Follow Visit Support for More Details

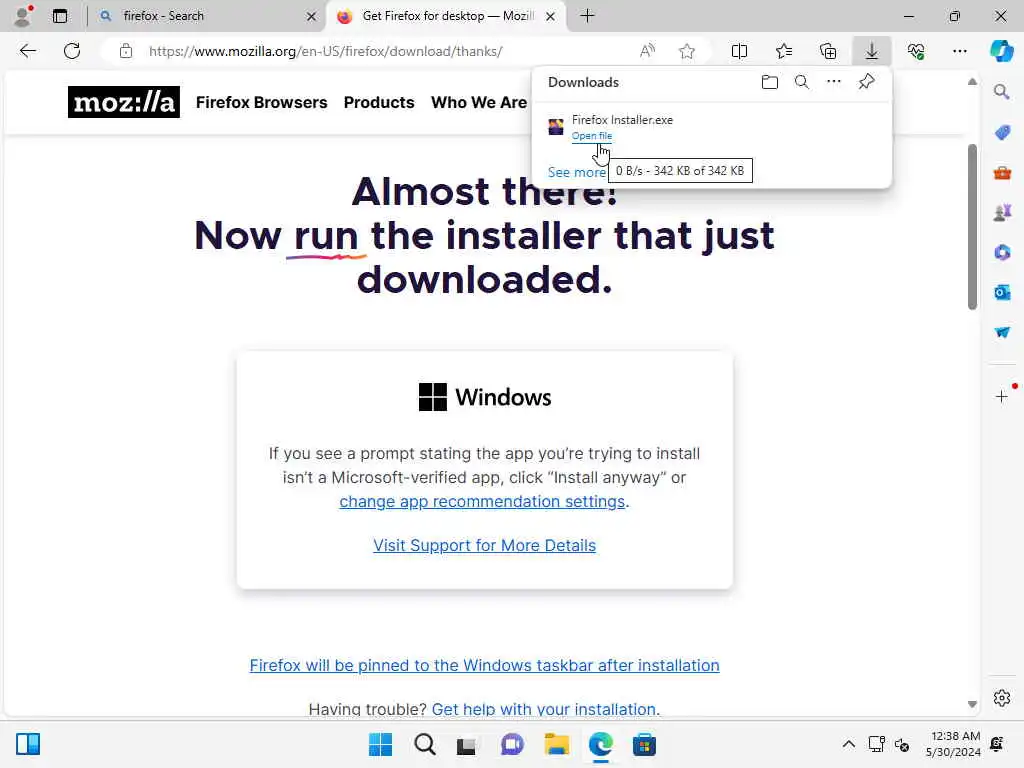click(484, 545)
